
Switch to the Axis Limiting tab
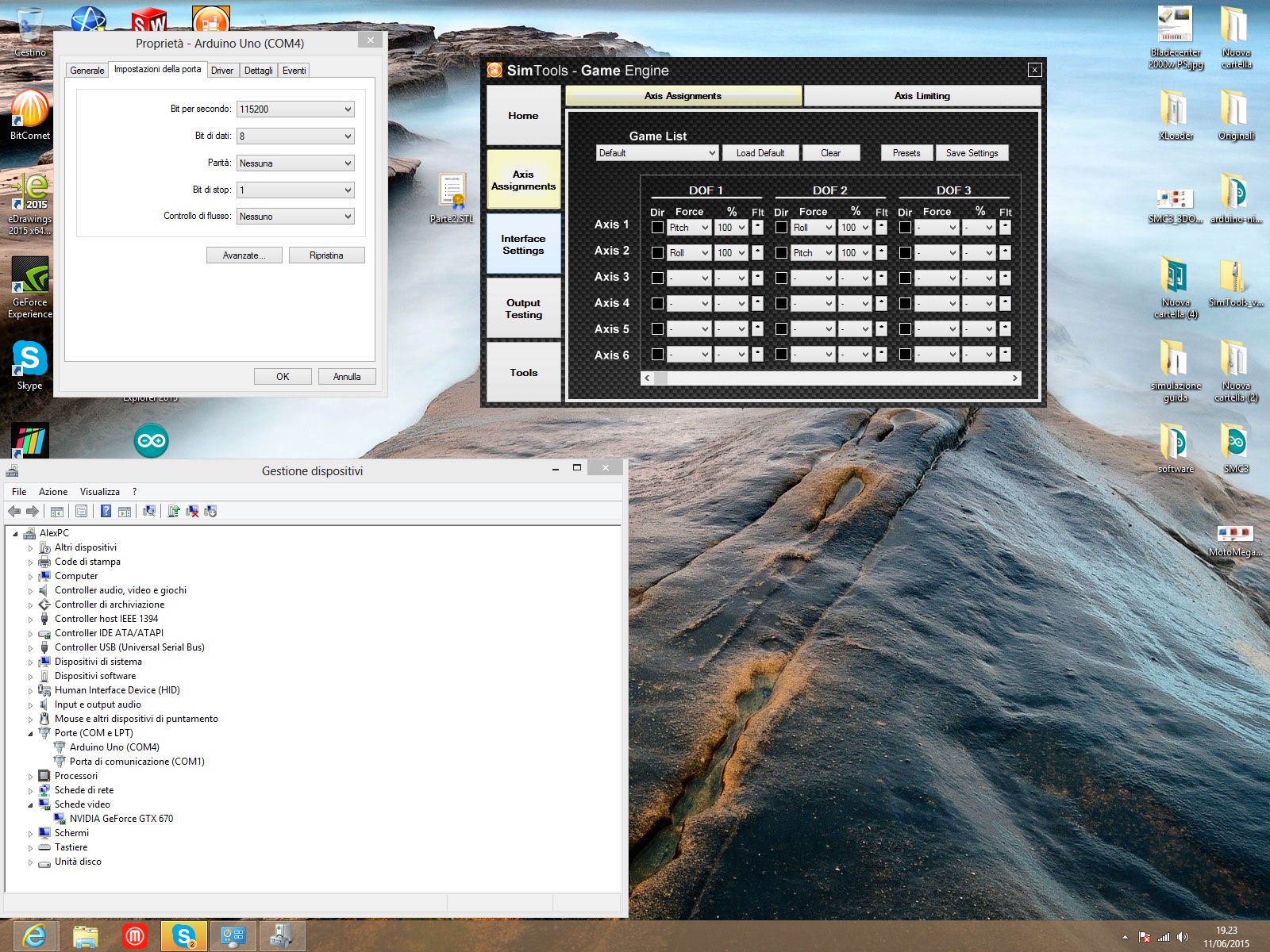[922, 96]
